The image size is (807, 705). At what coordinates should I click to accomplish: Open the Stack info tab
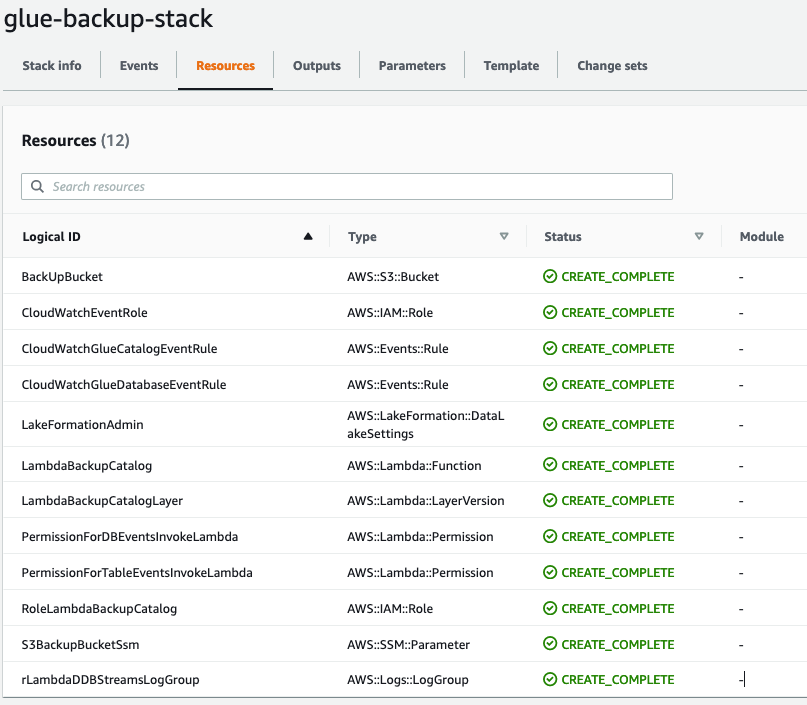coord(52,66)
